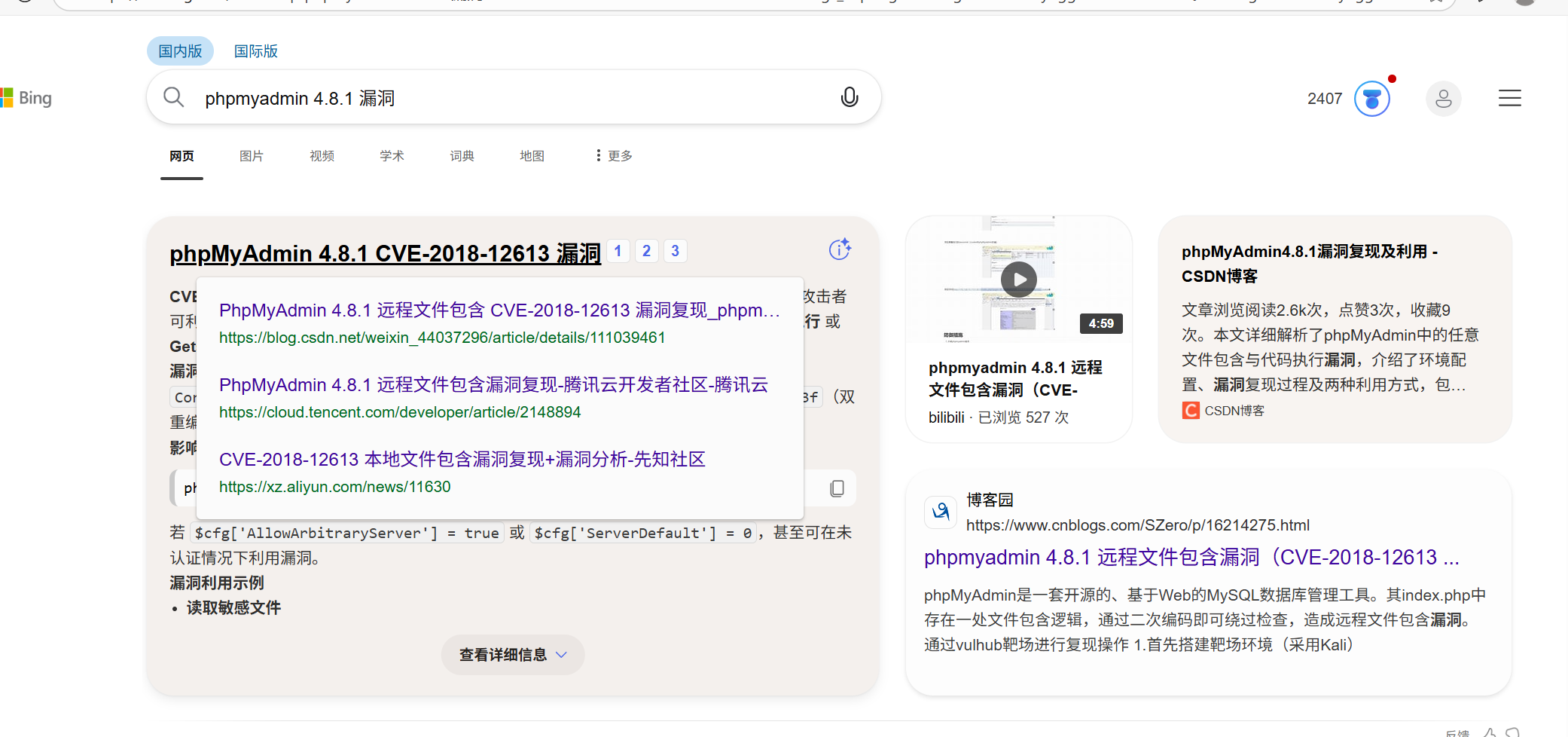Open 先知社区 本地文件包含漏洞 link

click(x=462, y=460)
